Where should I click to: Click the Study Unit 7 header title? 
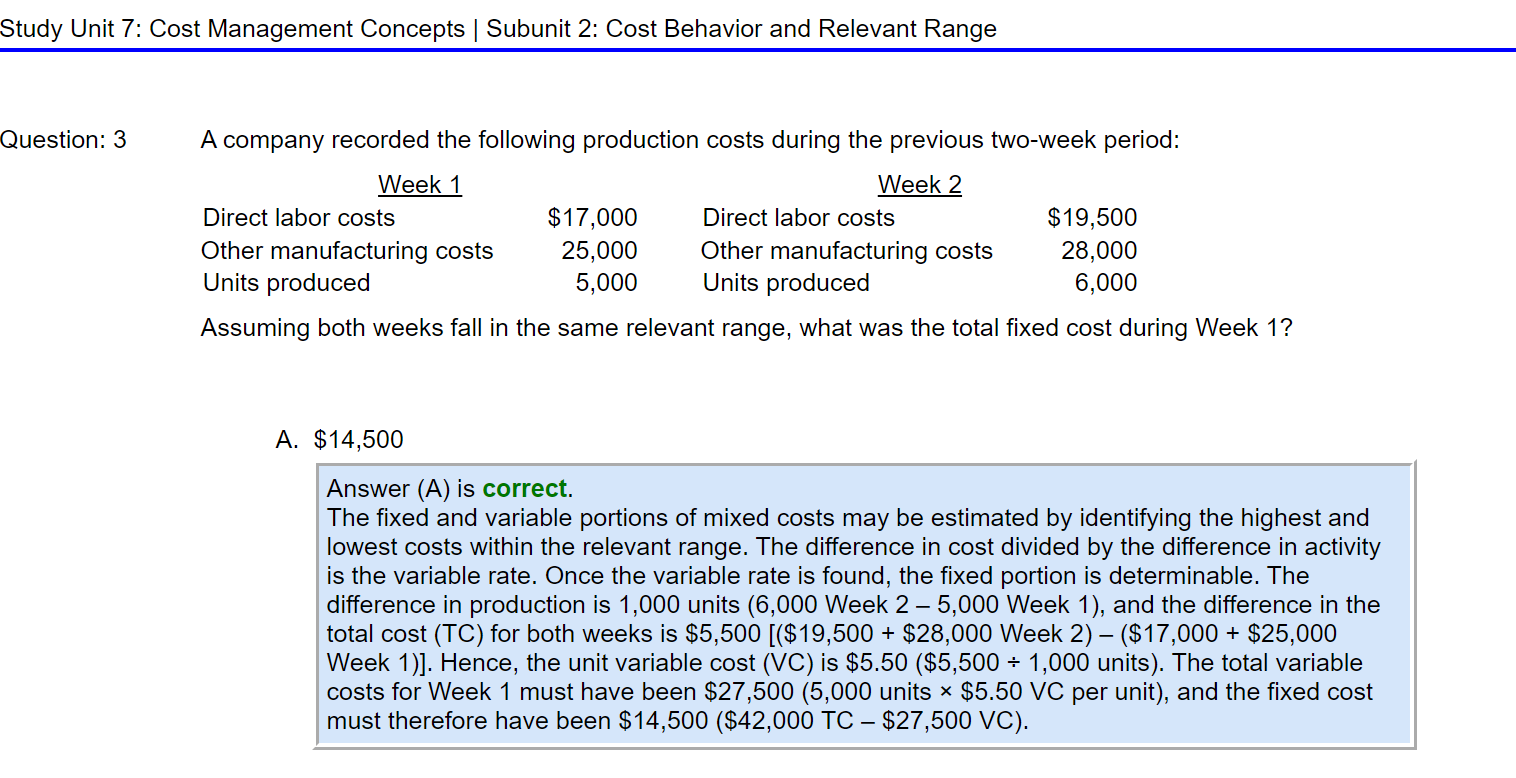click(232, 29)
